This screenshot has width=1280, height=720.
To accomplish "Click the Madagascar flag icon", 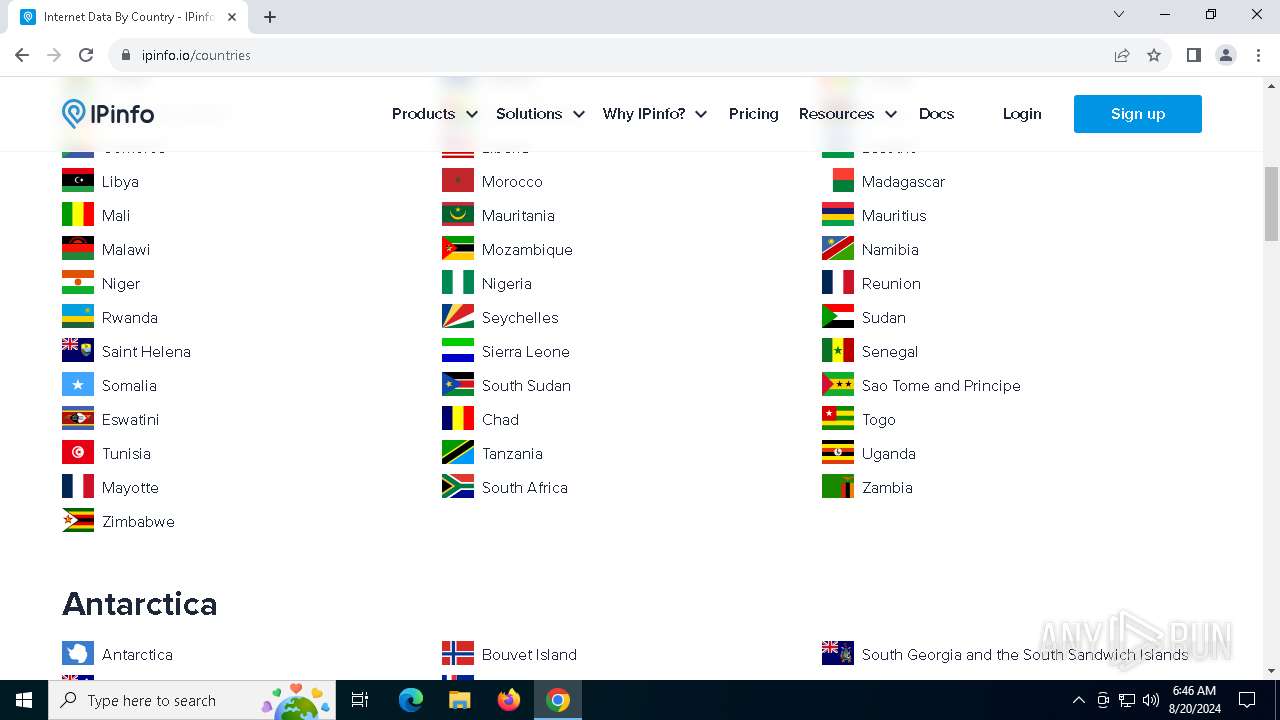I will [x=838, y=181].
